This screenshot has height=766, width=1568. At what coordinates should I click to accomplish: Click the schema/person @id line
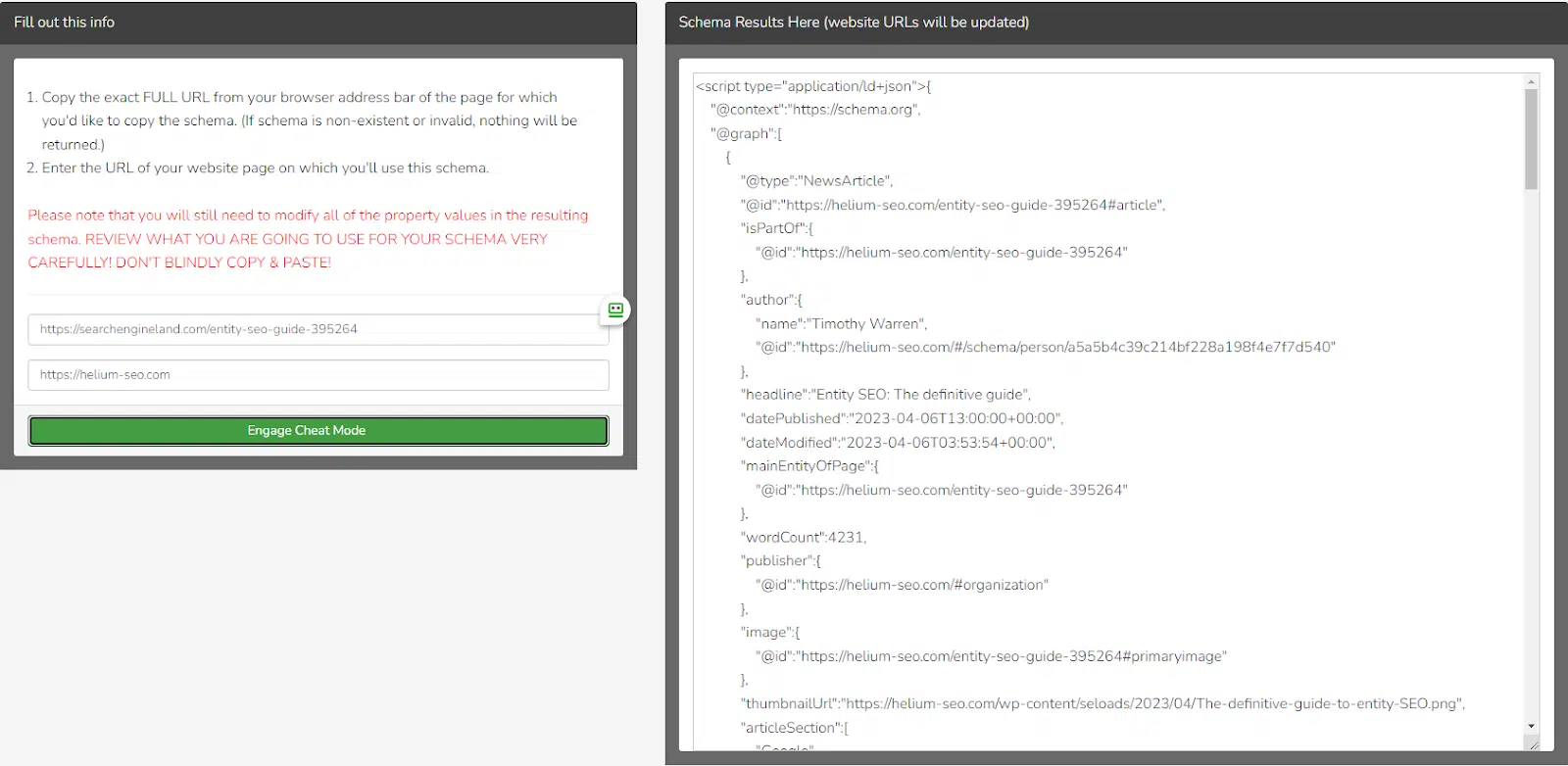coord(1046,347)
